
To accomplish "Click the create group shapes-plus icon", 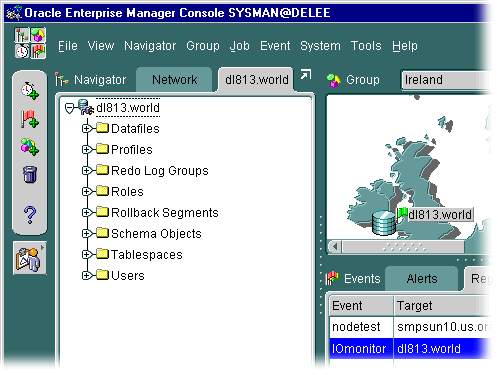I will coord(29,147).
